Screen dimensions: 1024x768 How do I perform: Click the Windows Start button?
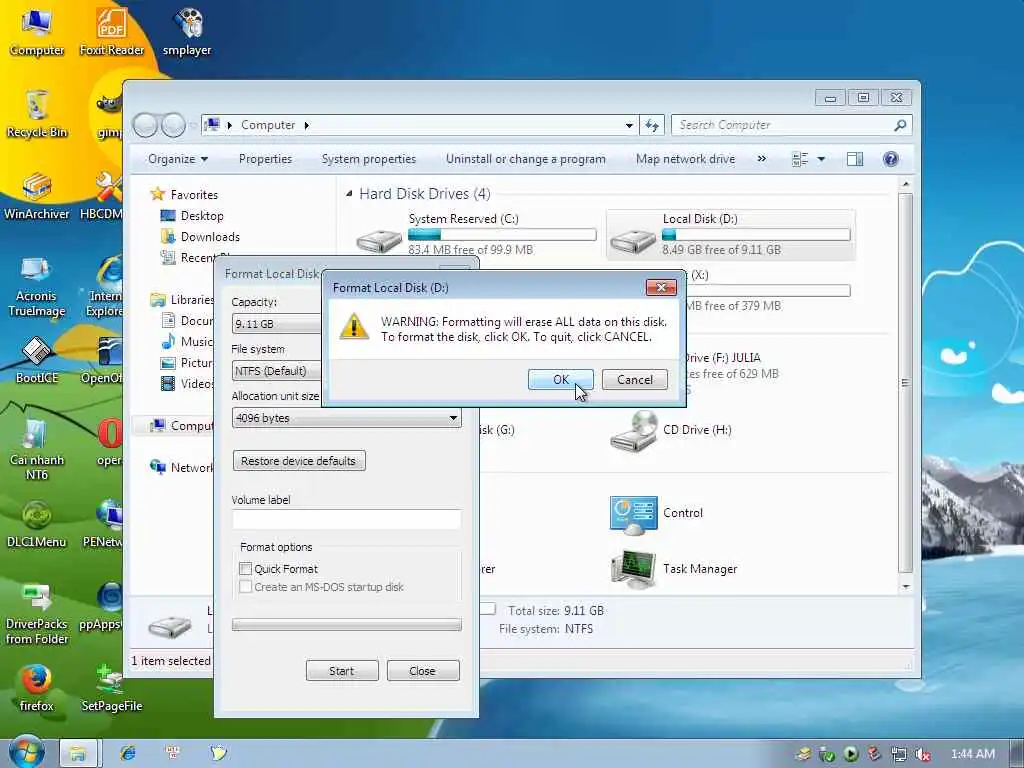tap(25, 752)
